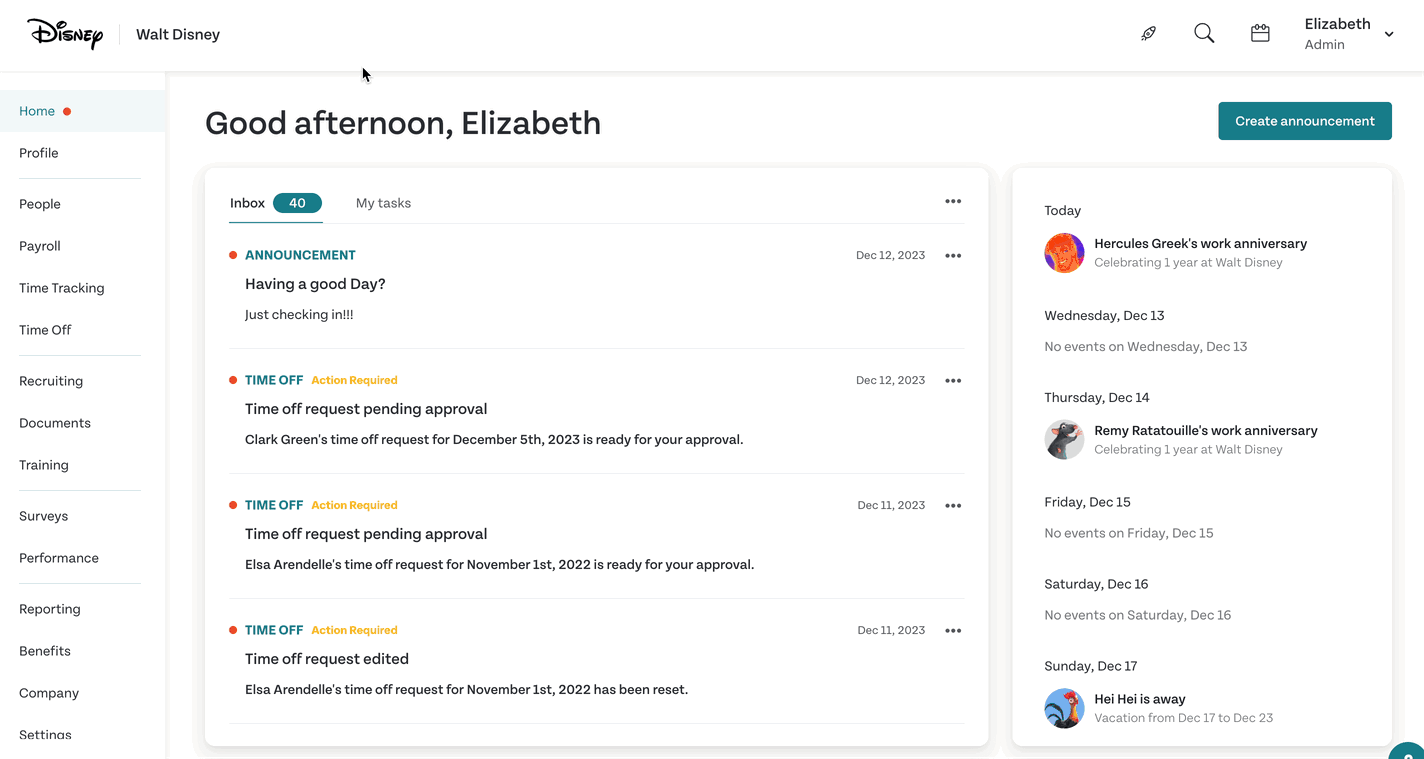Go to Time Tracking in sidebar
The width and height of the screenshot is (1424, 759).
tap(61, 288)
